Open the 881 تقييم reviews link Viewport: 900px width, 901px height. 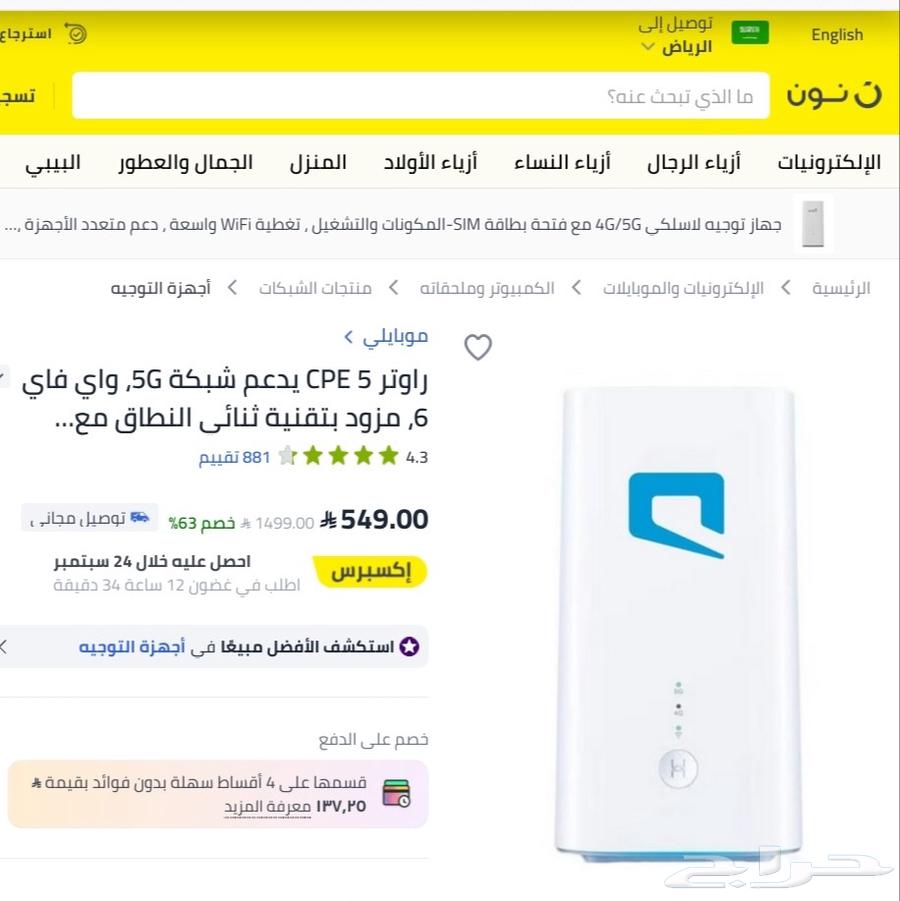point(234,457)
